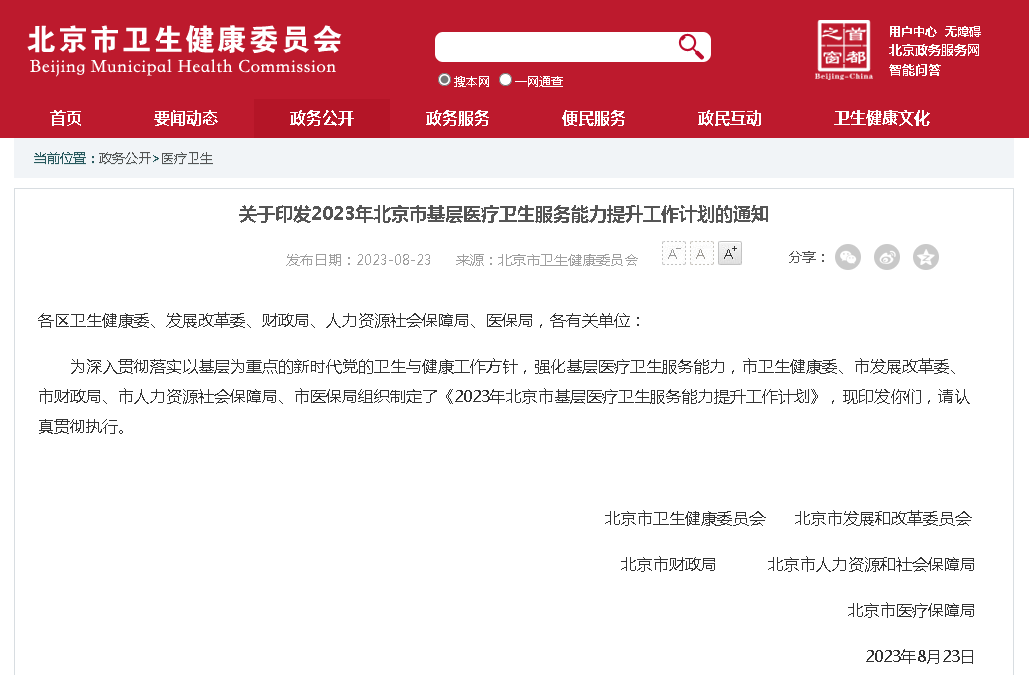1029x675 pixels.
Task: Click the signature 北京市人力资源和社会保障局
Action: 871,565
